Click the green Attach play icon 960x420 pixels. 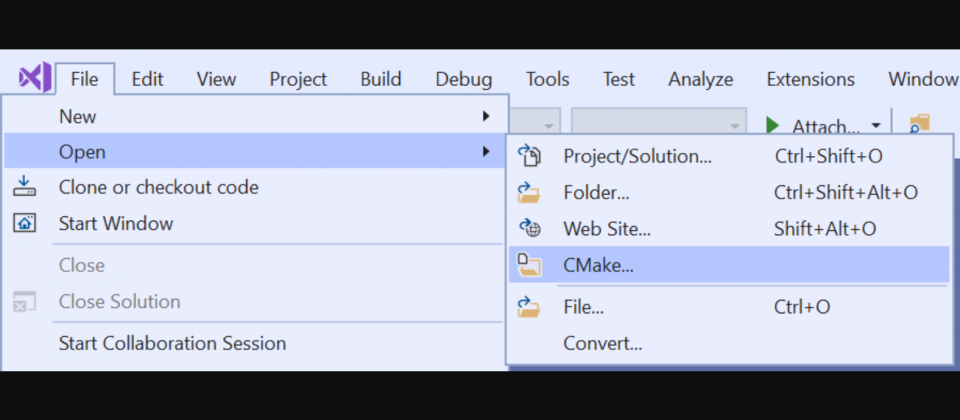click(x=773, y=126)
